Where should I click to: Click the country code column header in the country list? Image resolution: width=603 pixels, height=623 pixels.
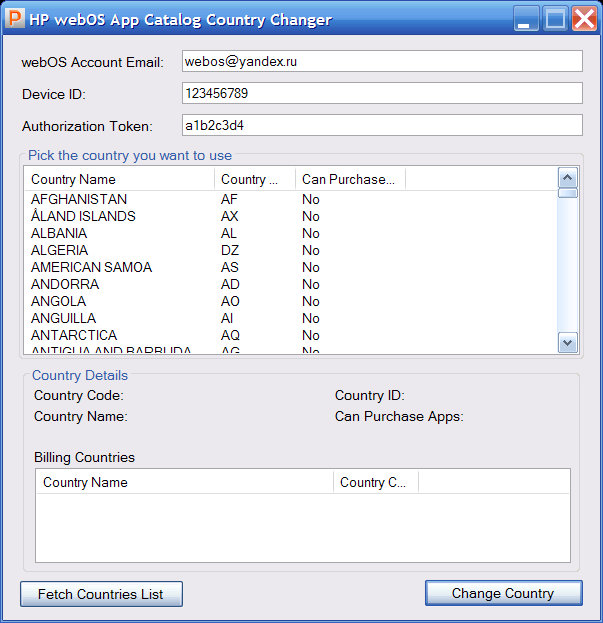coord(255,179)
